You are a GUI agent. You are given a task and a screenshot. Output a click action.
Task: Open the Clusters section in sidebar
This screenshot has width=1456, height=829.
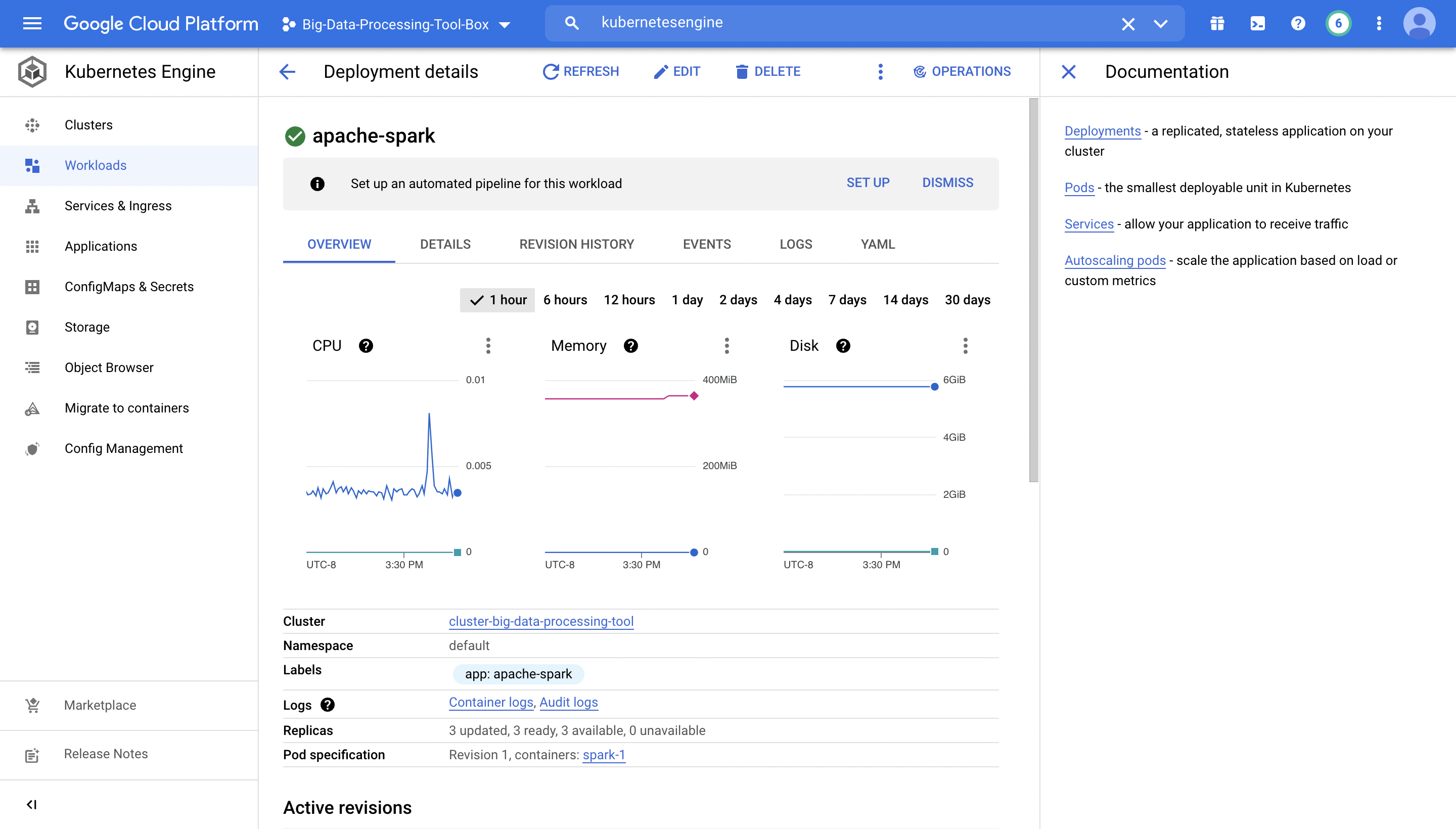(88, 125)
